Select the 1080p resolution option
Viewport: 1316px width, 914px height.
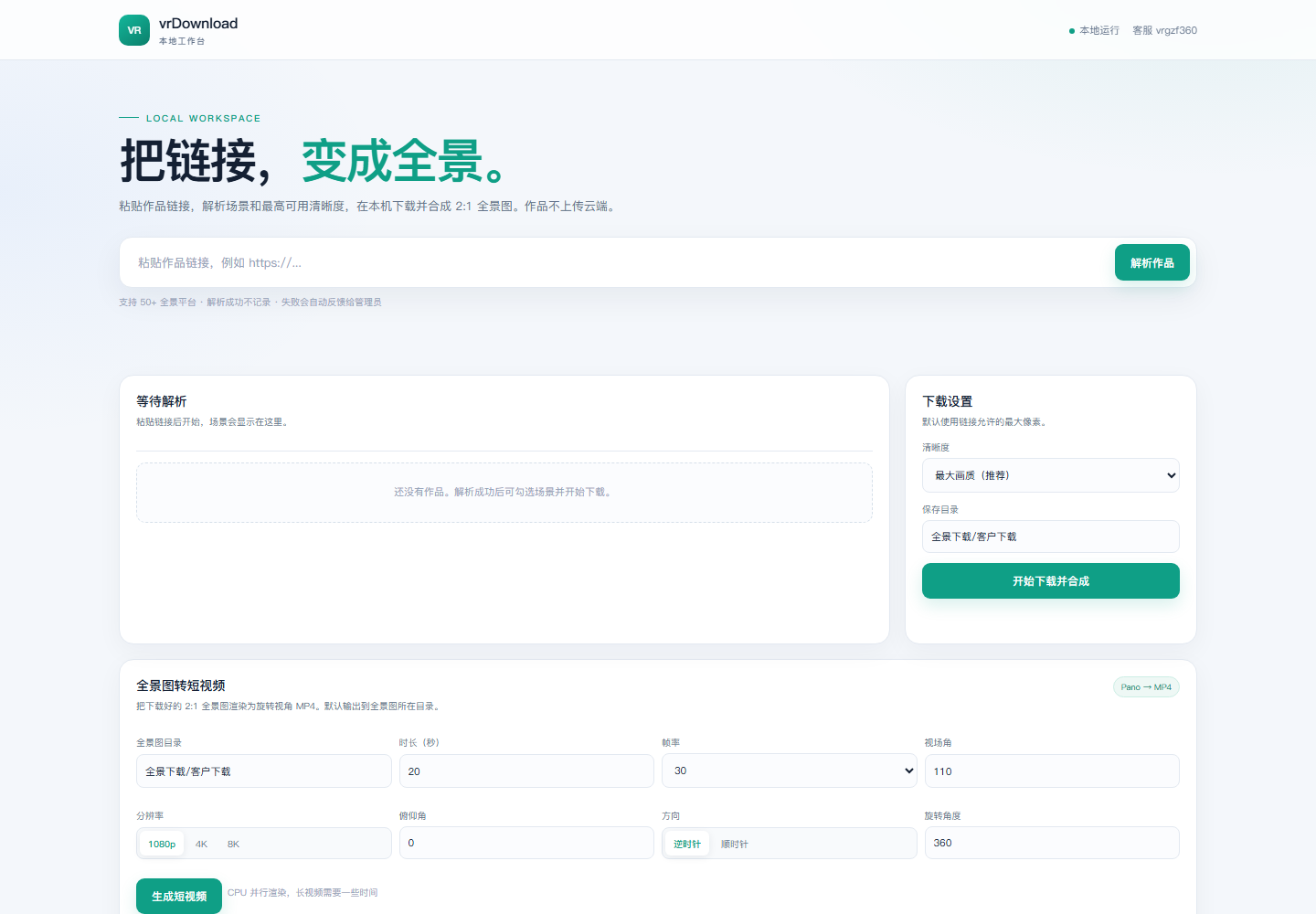(162, 844)
